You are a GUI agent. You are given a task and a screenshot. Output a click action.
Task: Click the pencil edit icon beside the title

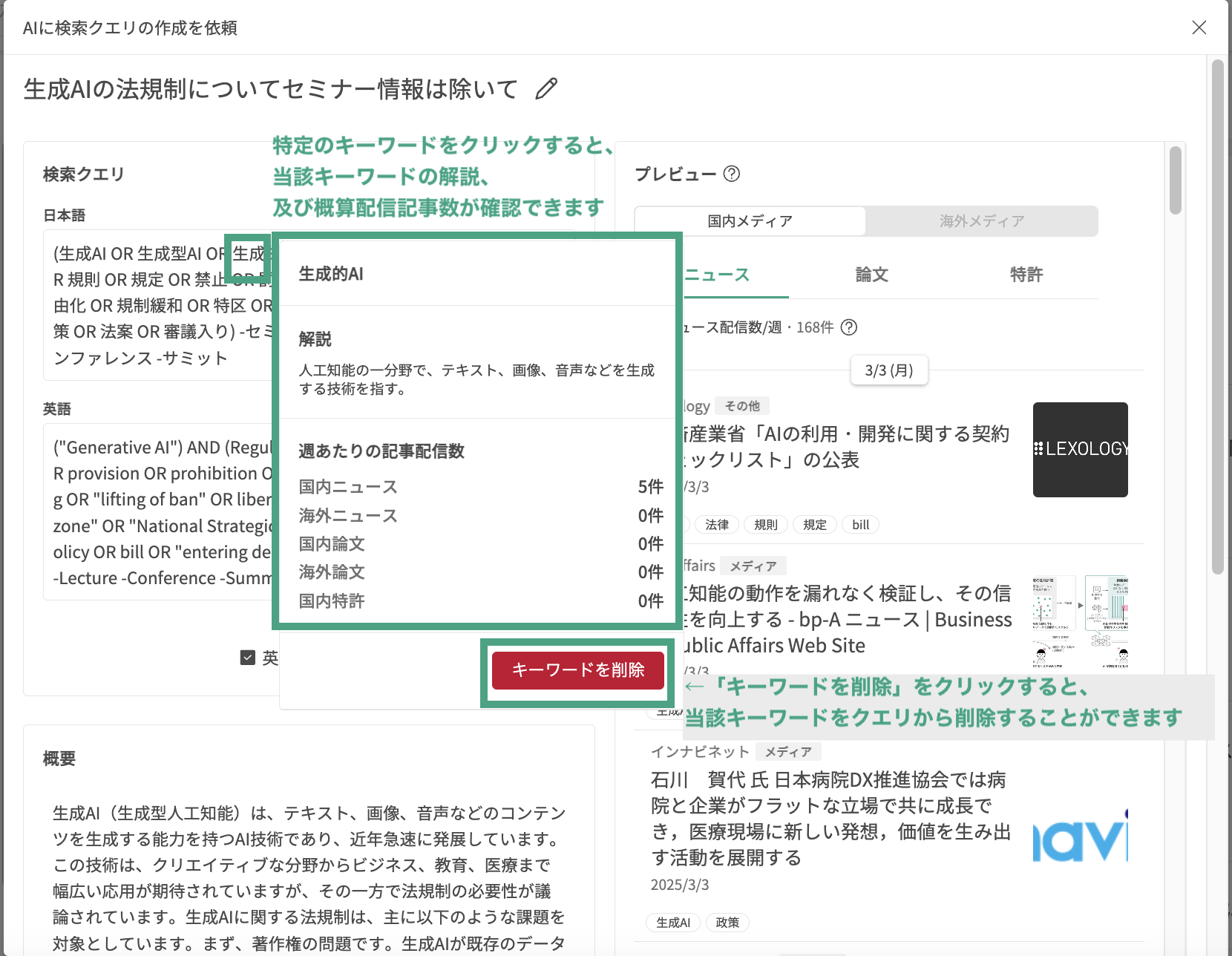[546, 89]
